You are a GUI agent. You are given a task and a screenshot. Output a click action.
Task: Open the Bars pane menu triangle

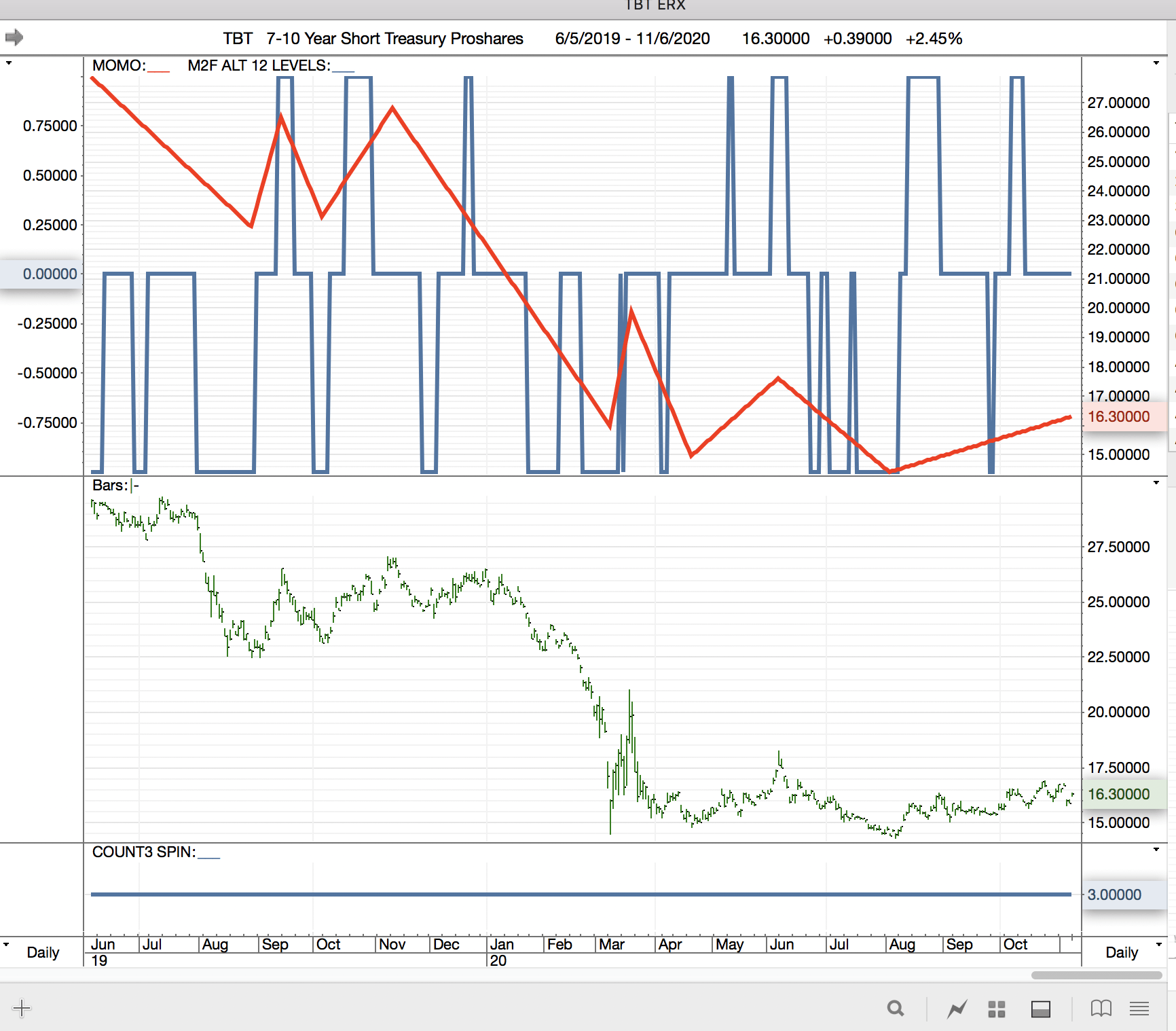pos(1156,483)
